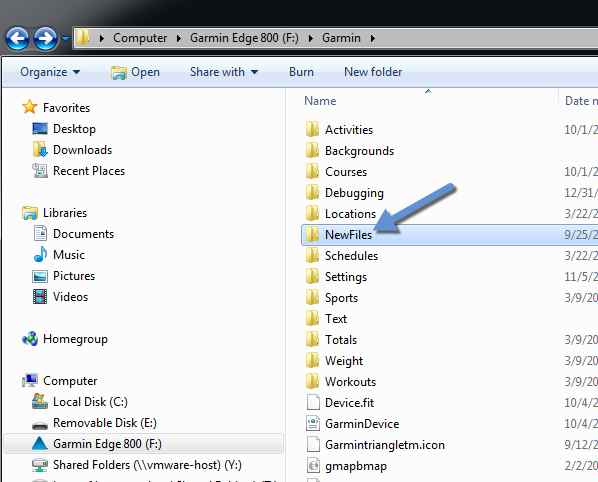Click the GarminDevice file icon
Screen dimensions: 598x482
[313, 423]
